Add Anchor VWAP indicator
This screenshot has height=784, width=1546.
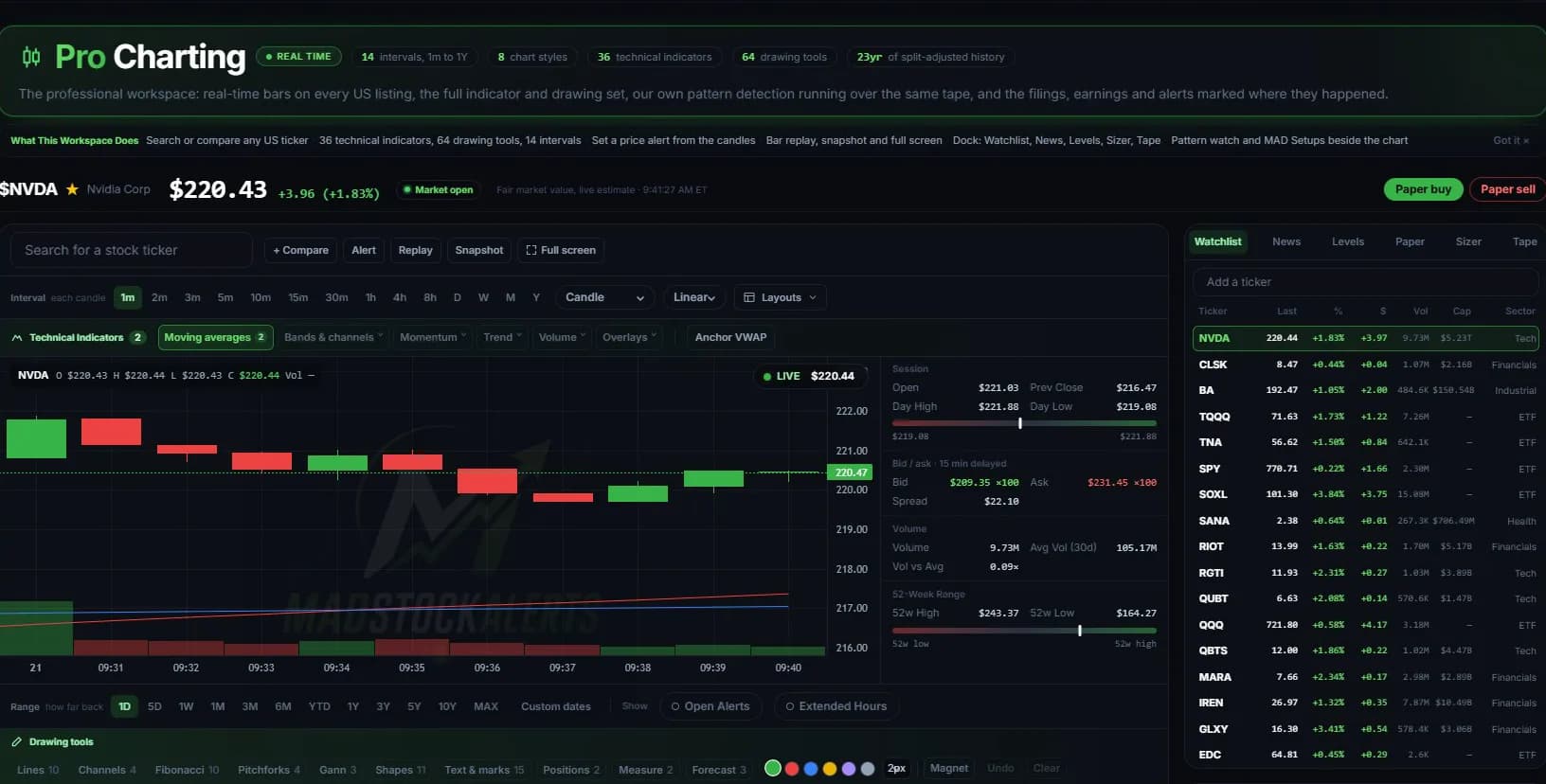tap(730, 337)
